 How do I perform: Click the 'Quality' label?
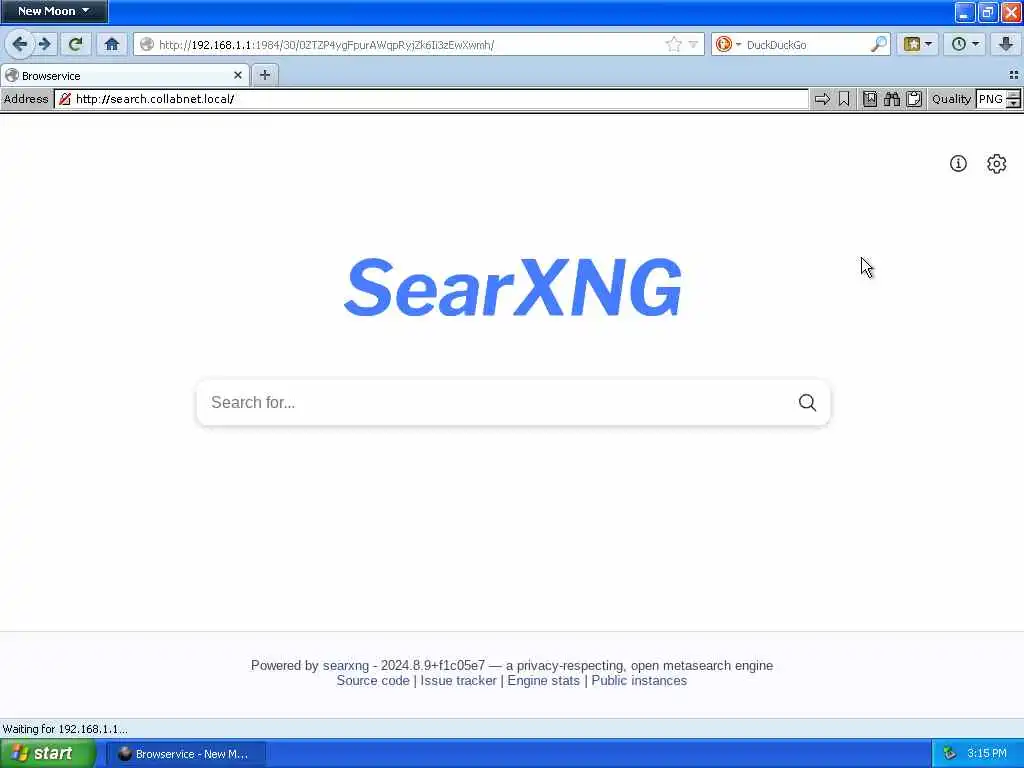click(952, 99)
